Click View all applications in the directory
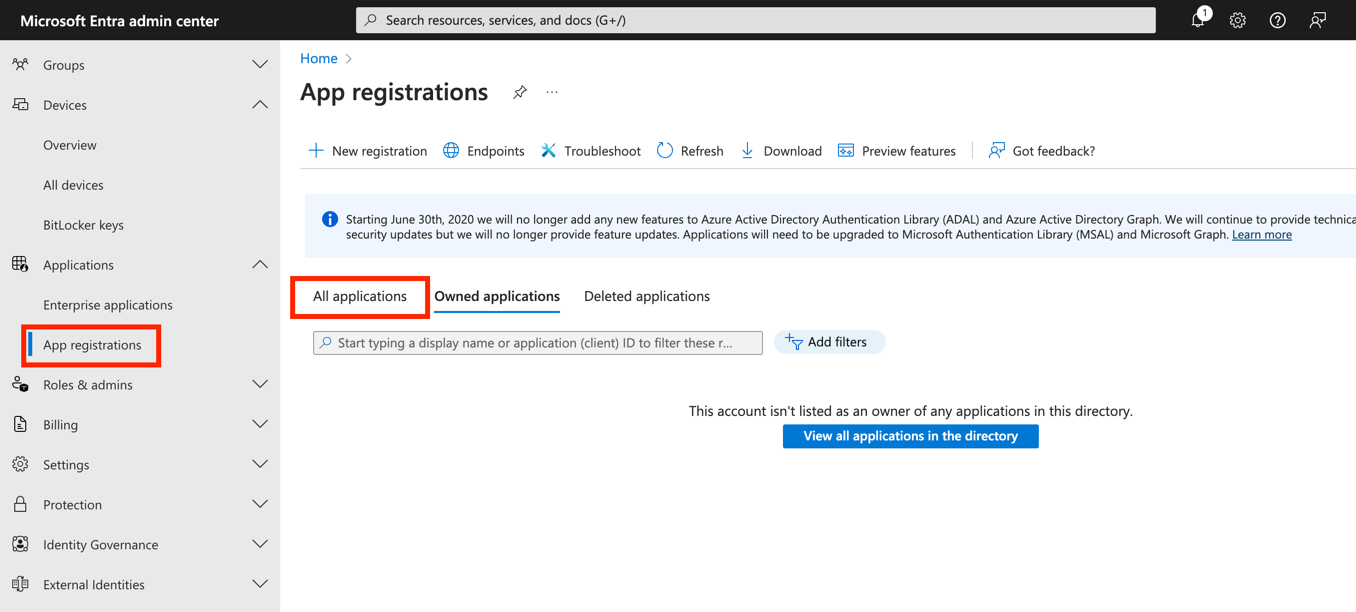 pyautogui.click(x=910, y=437)
